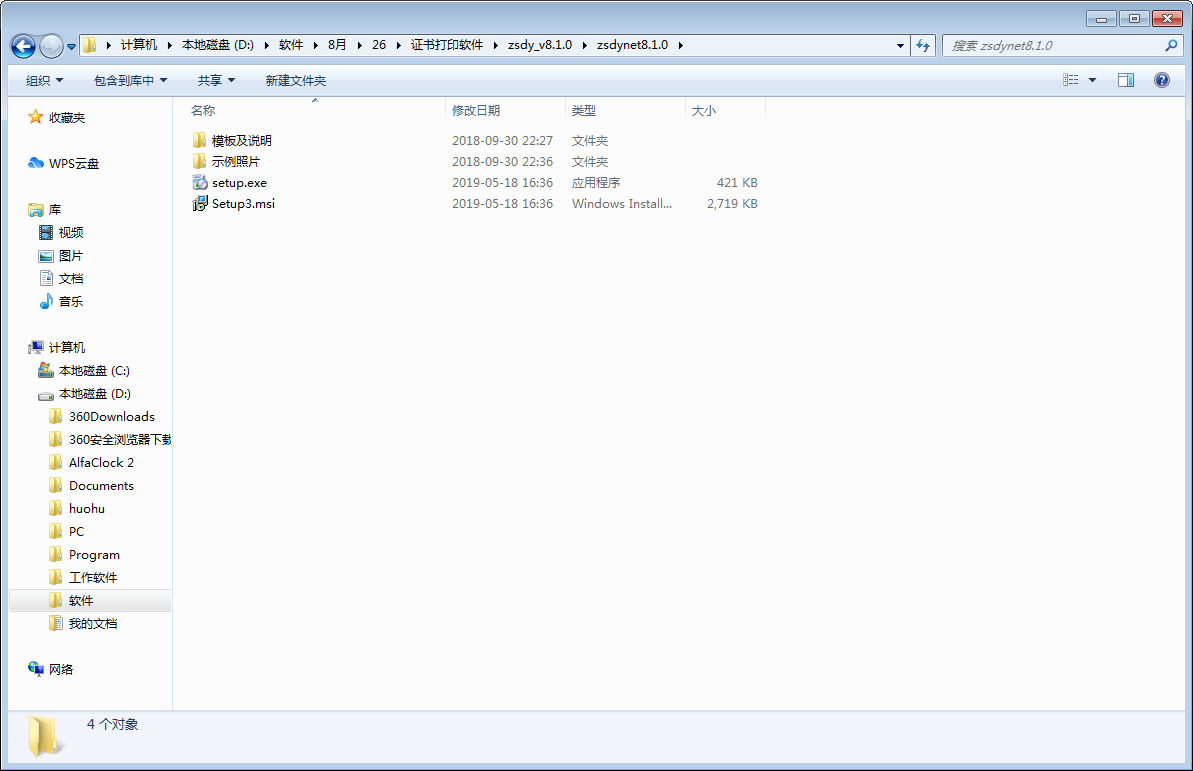Image resolution: width=1193 pixels, height=771 pixels.
Task: Expand the 包含到库中 dropdown
Action: [x=130, y=80]
